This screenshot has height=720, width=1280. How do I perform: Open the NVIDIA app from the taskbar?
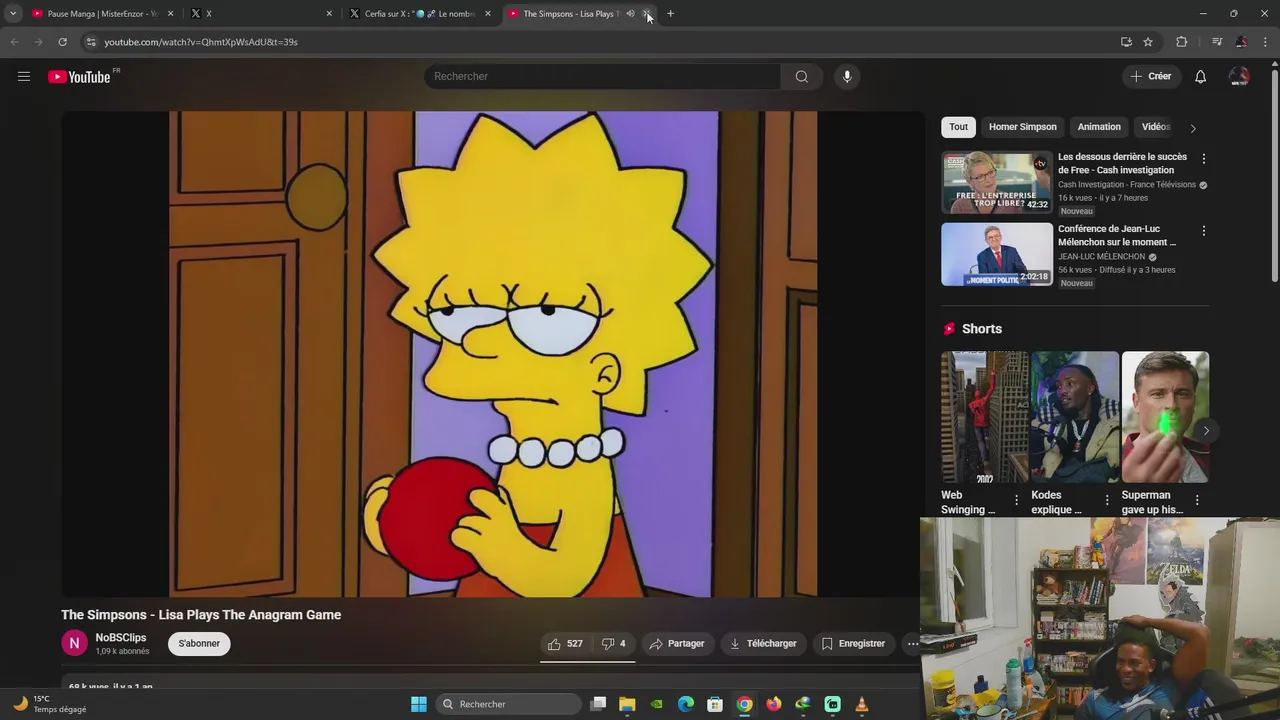[656, 704]
